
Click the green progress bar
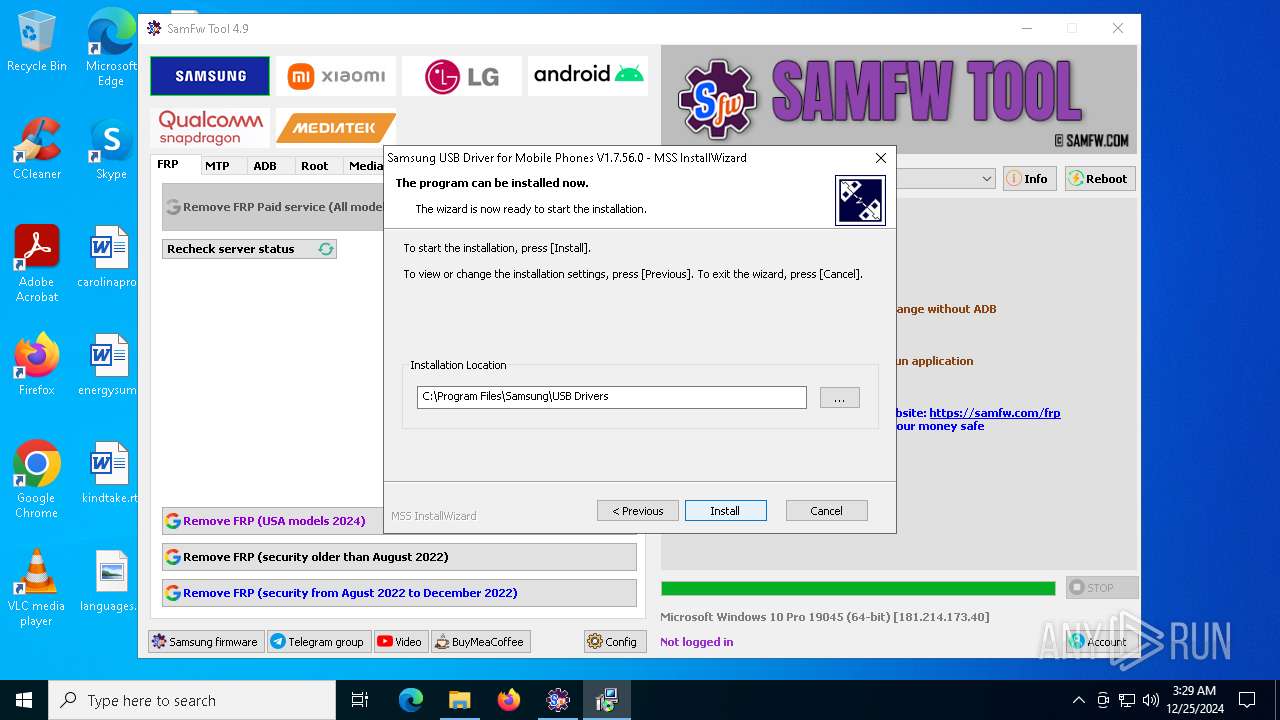[x=858, y=588]
